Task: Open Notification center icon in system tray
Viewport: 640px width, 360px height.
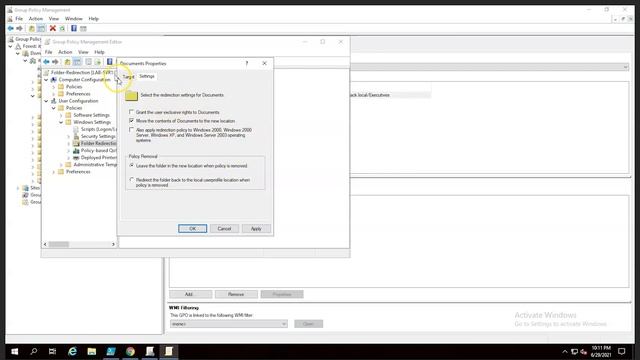Action: pos(622,351)
